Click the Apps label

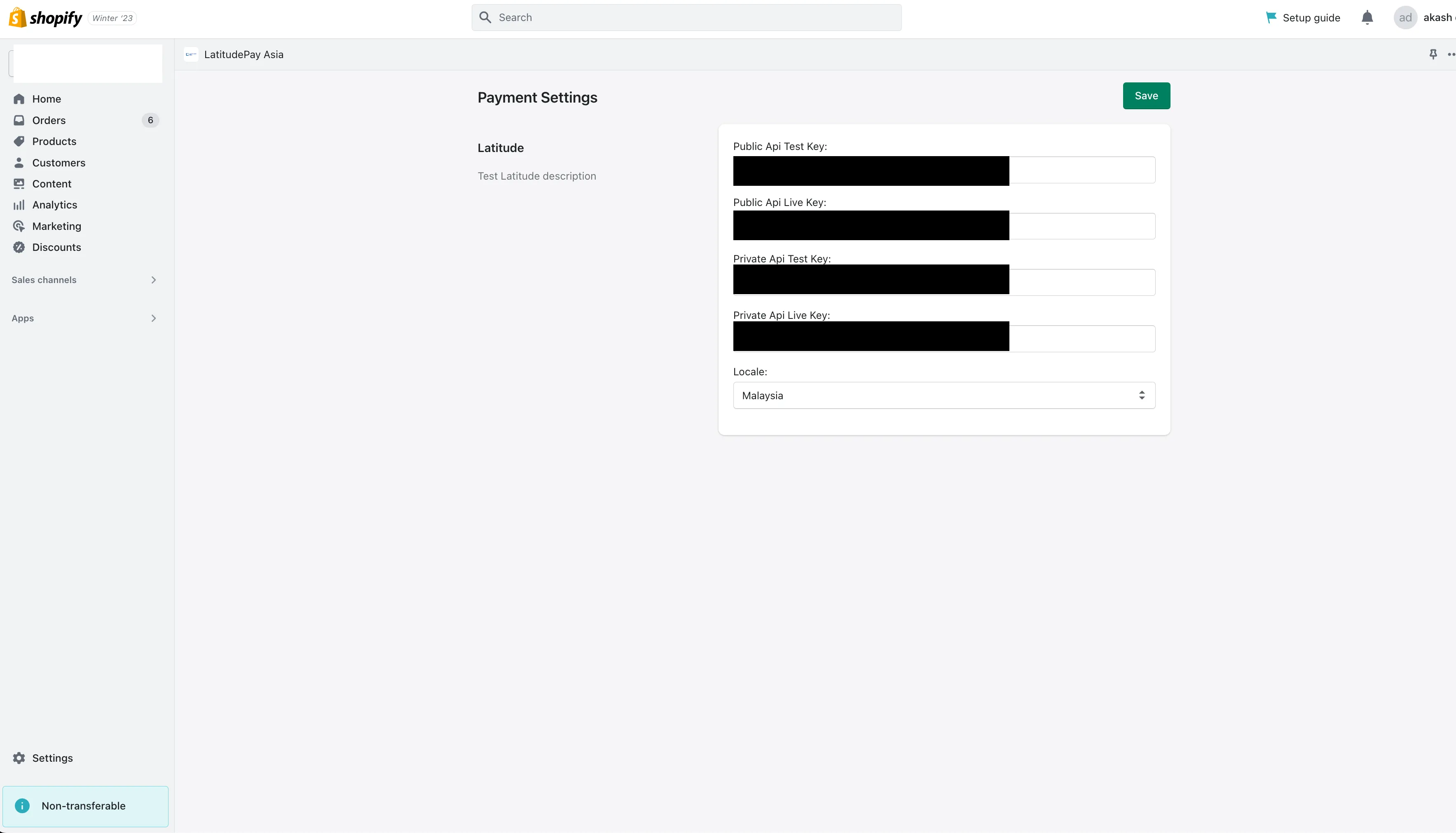[x=23, y=318]
